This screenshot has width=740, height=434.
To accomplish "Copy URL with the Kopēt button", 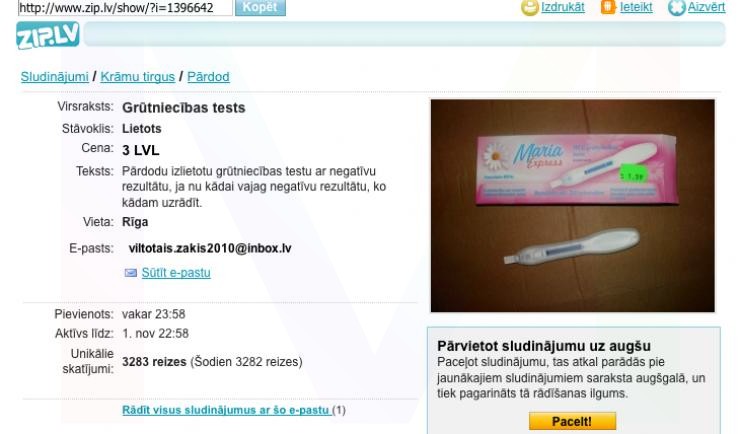I will [261, 7].
